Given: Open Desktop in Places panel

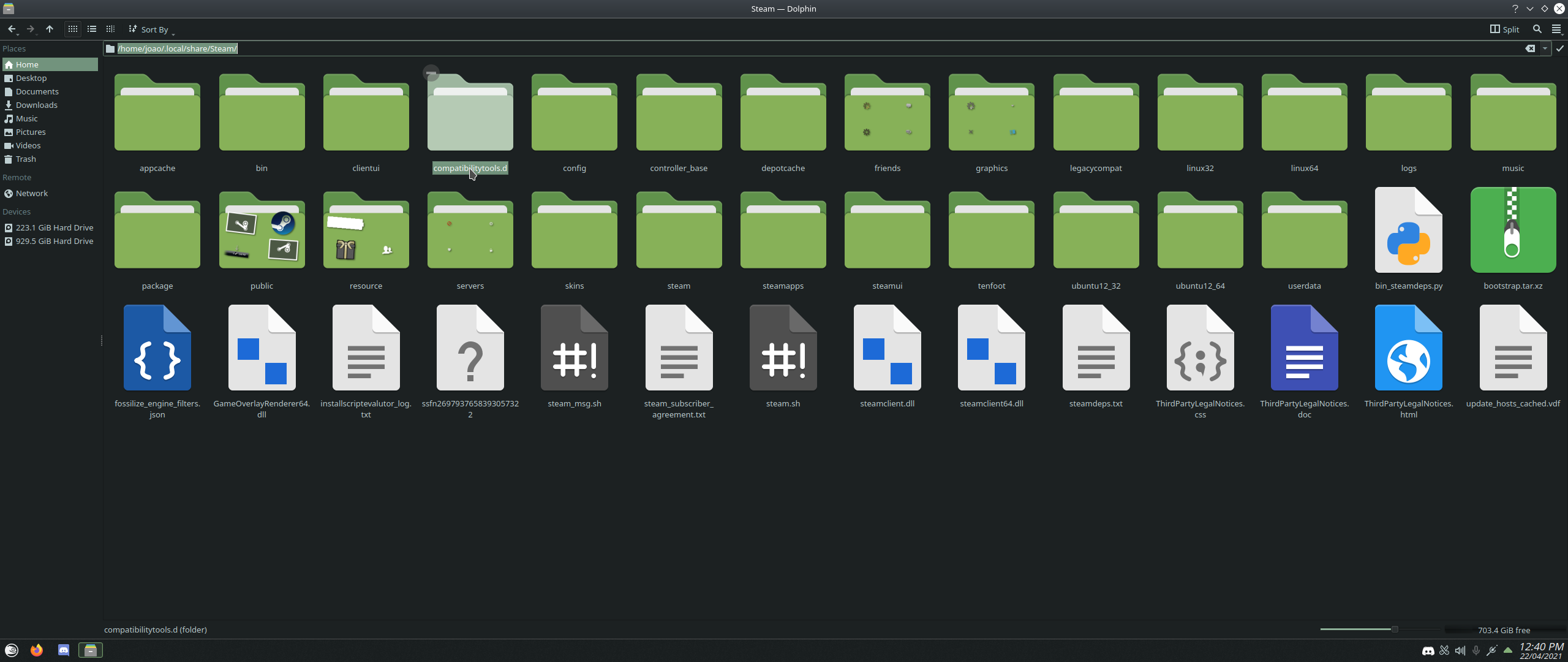Looking at the screenshot, I should [50, 78].
